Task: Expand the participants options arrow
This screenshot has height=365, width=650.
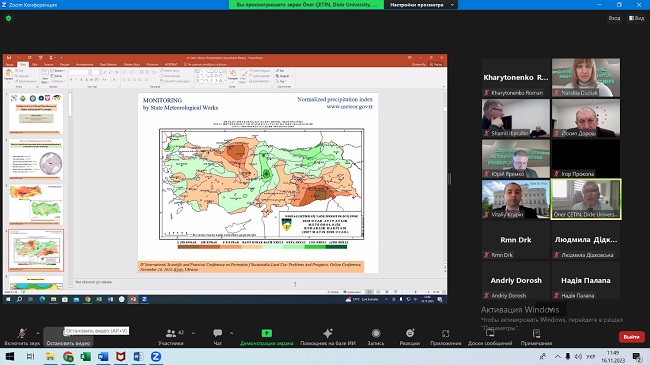Action: pos(193,333)
